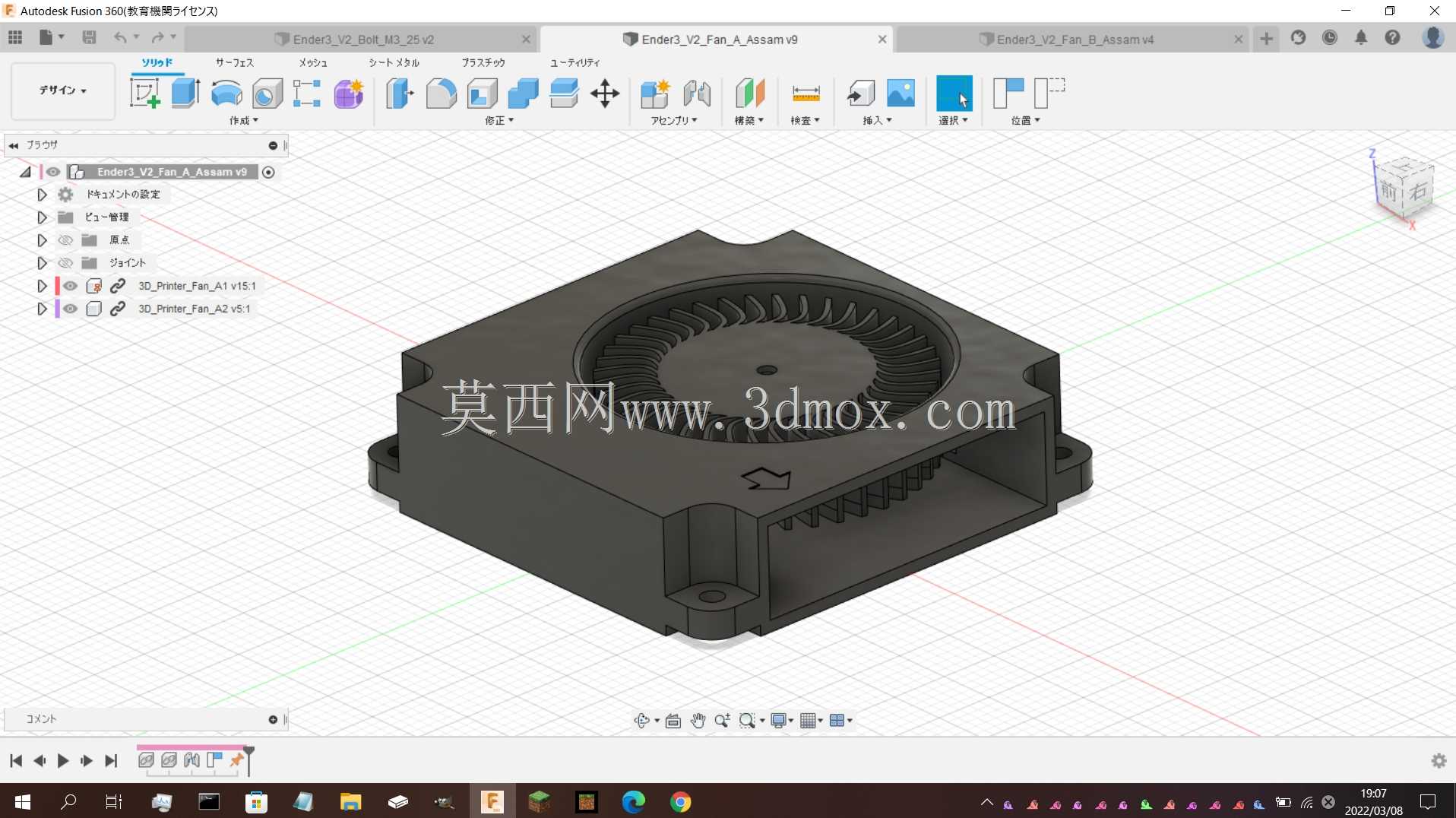Select the Split Face tool icon

tap(564, 94)
